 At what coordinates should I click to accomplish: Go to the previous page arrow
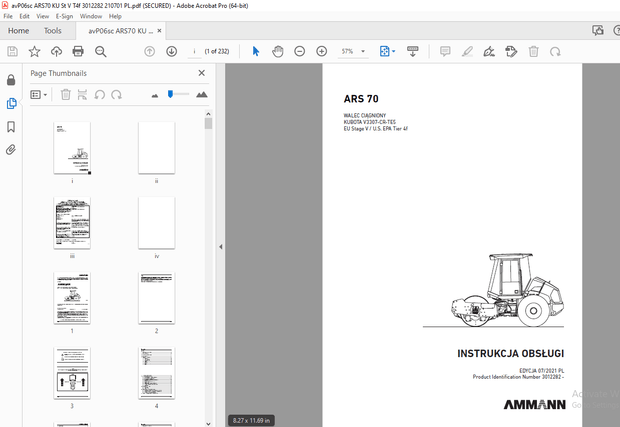pos(149,51)
